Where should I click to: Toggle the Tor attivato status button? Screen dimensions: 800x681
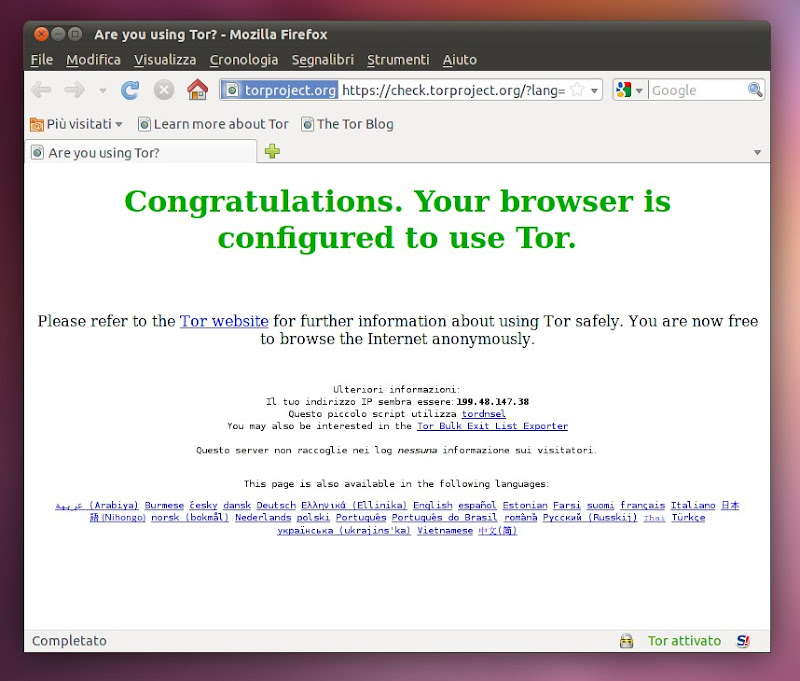(x=684, y=641)
